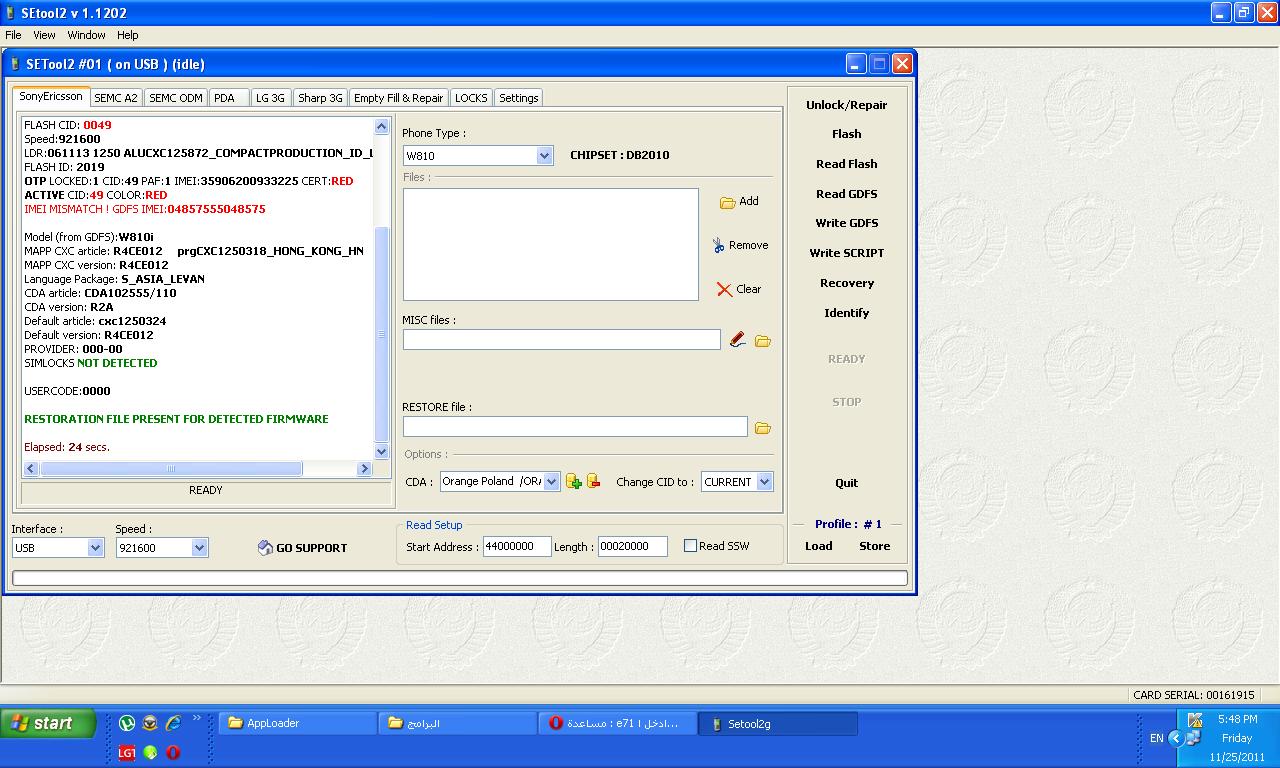Click the Length input field
Viewport: 1280px width, 768px height.
[x=633, y=546]
